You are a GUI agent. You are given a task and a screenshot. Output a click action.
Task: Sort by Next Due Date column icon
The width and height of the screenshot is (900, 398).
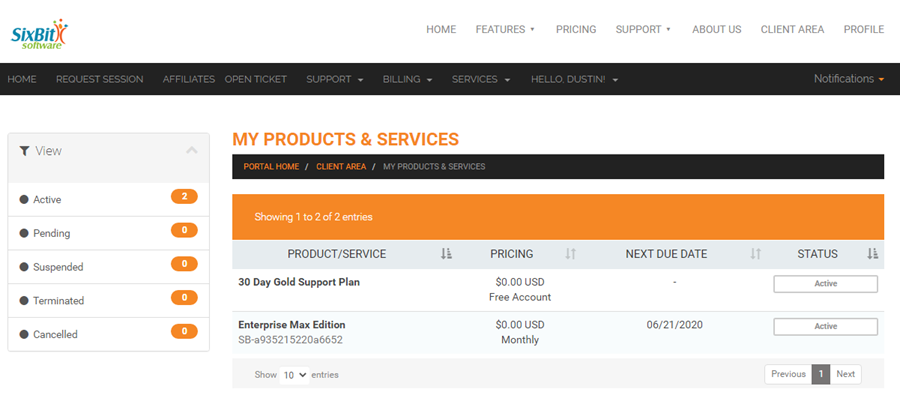[756, 254]
